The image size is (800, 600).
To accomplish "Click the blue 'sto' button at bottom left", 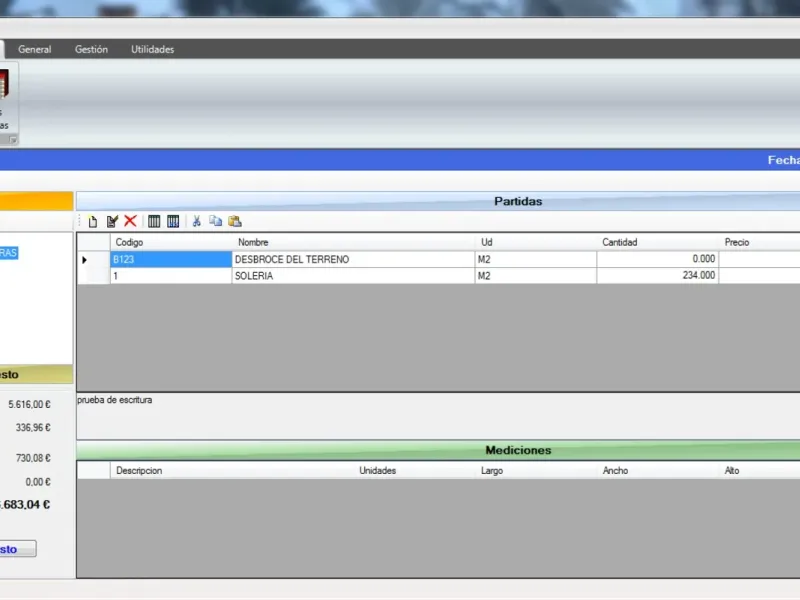I will [x=18, y=549].
